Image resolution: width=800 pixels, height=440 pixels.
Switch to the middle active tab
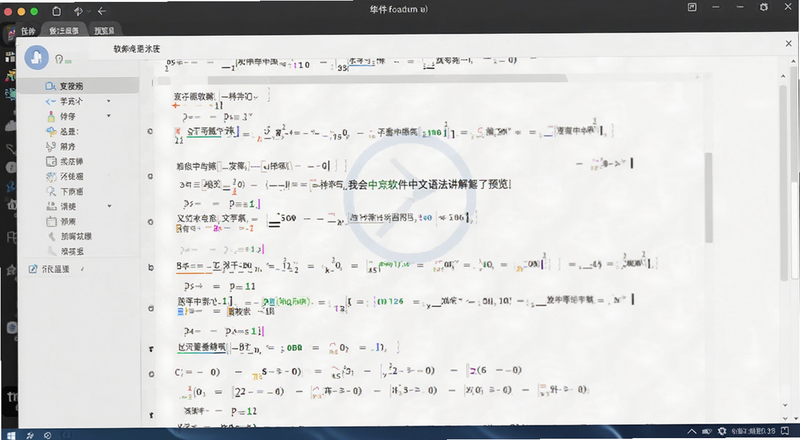pyautogui.click(x=64, y=31)
